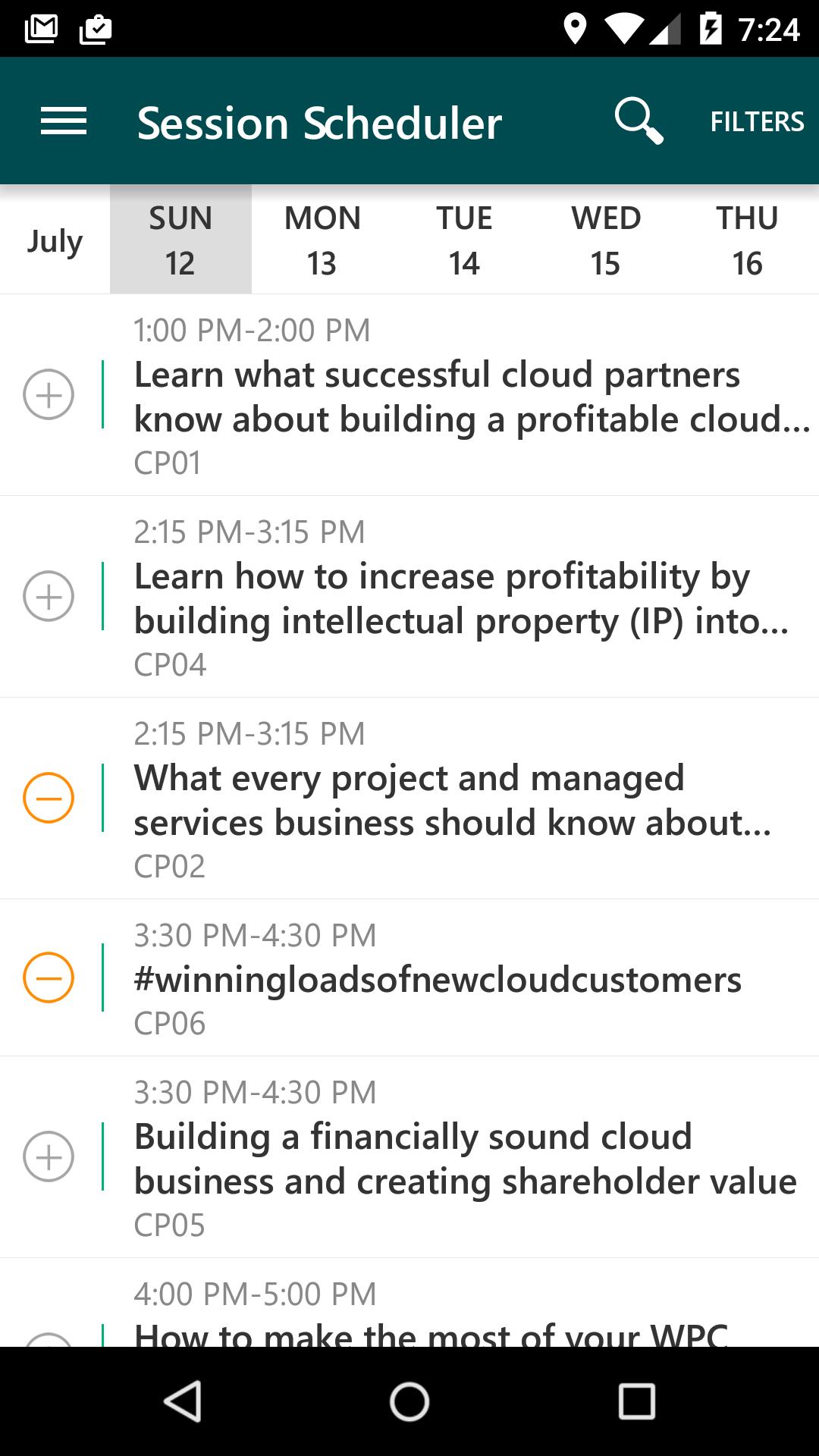Switch to MON 13 tab
The image size is (819, 1456).
[322, 240]
